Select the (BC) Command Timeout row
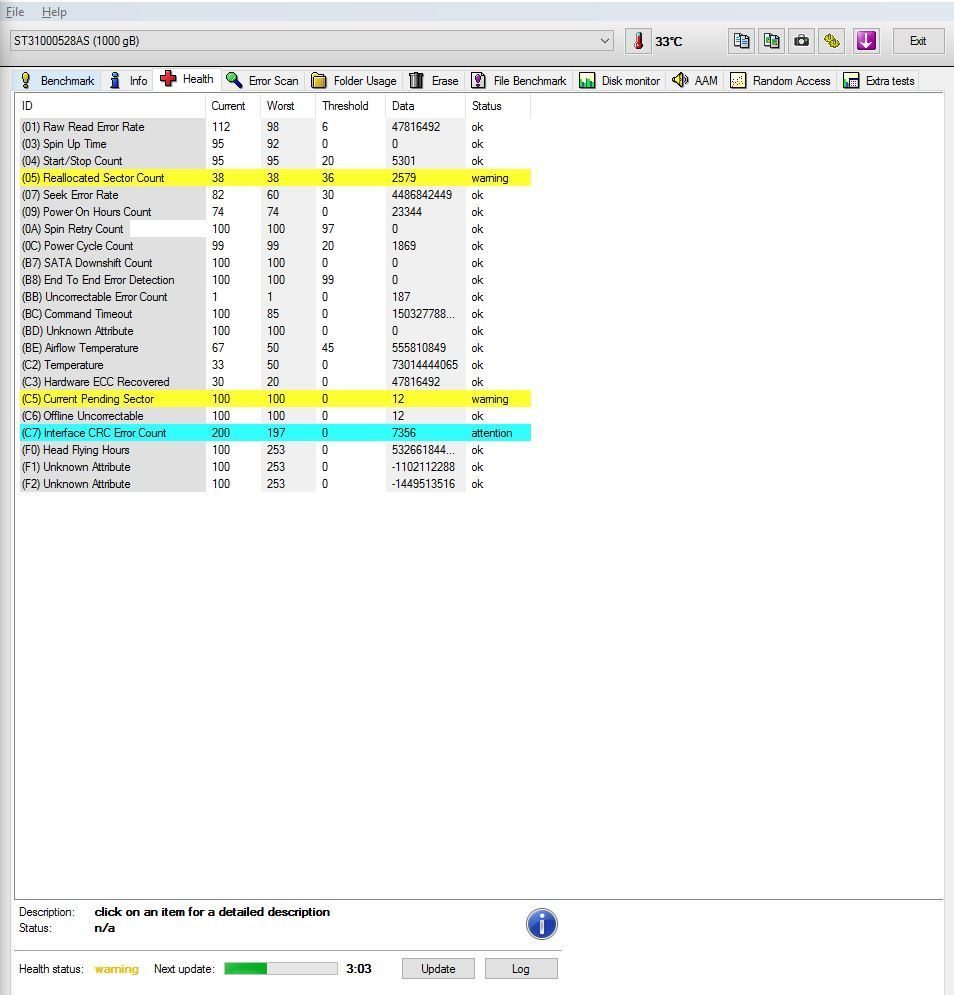Viewport: 954px width, 995px height. pos(275,314)
